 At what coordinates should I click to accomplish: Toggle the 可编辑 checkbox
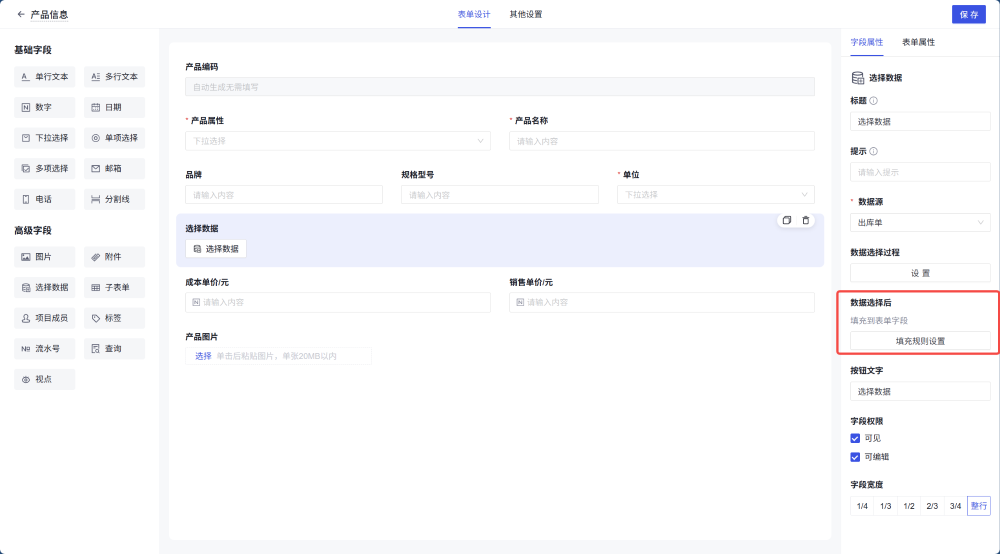(855, 457)
